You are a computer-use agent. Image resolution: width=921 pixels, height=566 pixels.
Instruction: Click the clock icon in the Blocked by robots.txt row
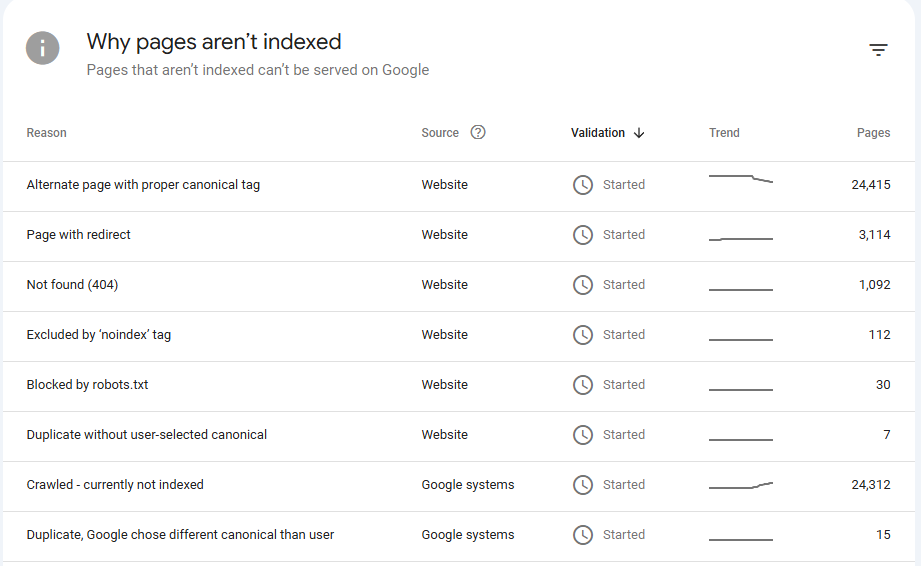pos(583,385)
